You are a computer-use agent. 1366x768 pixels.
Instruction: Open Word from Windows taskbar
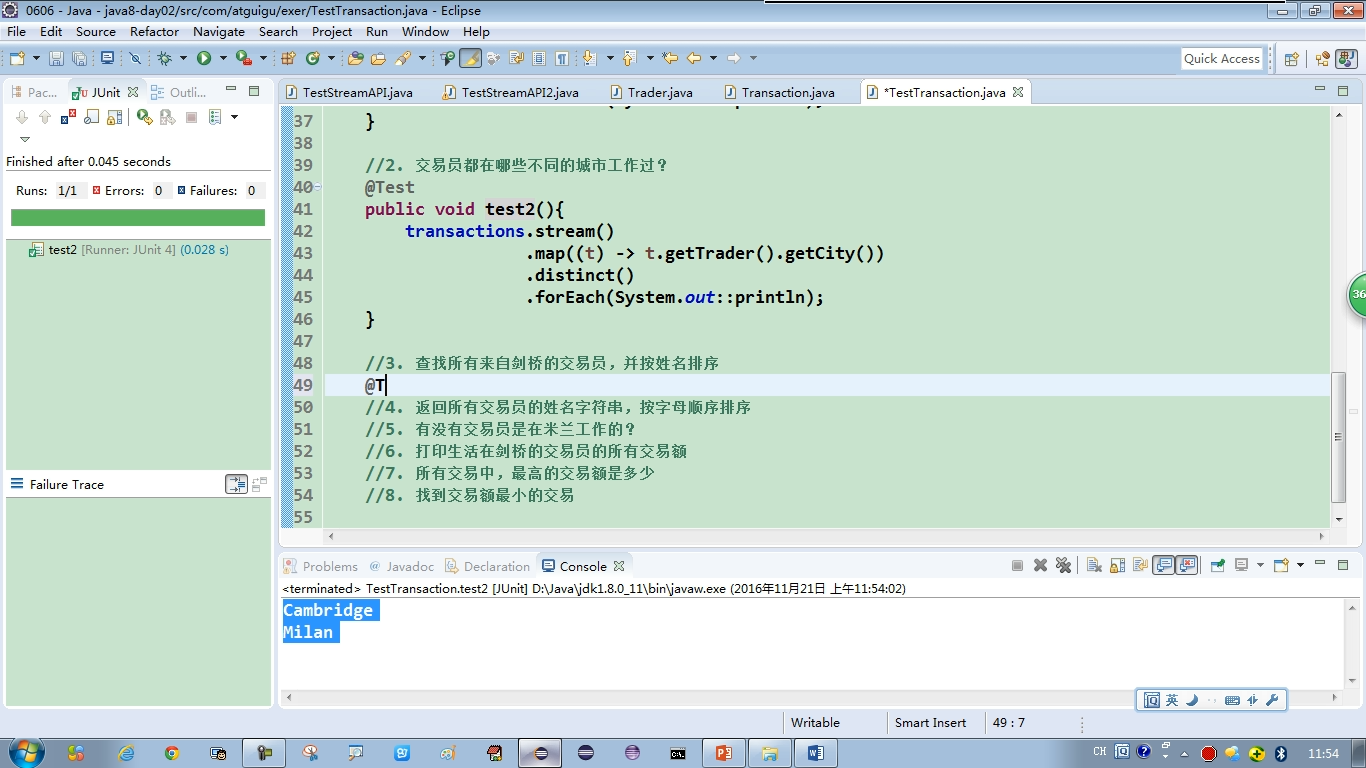[x=815, y=753]
